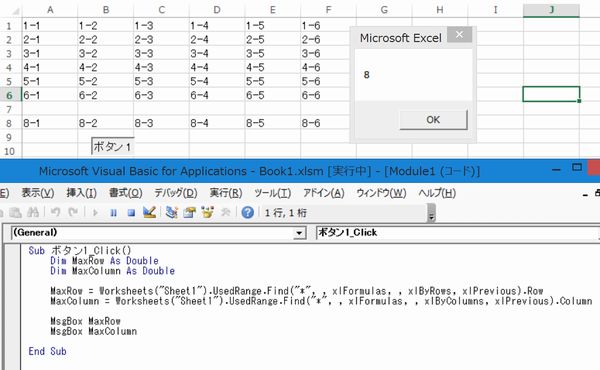The width and height of the screenshot is (600, 370).
Task: Click the Undo icon in VBA toolbar
Action: click(55, 212)
